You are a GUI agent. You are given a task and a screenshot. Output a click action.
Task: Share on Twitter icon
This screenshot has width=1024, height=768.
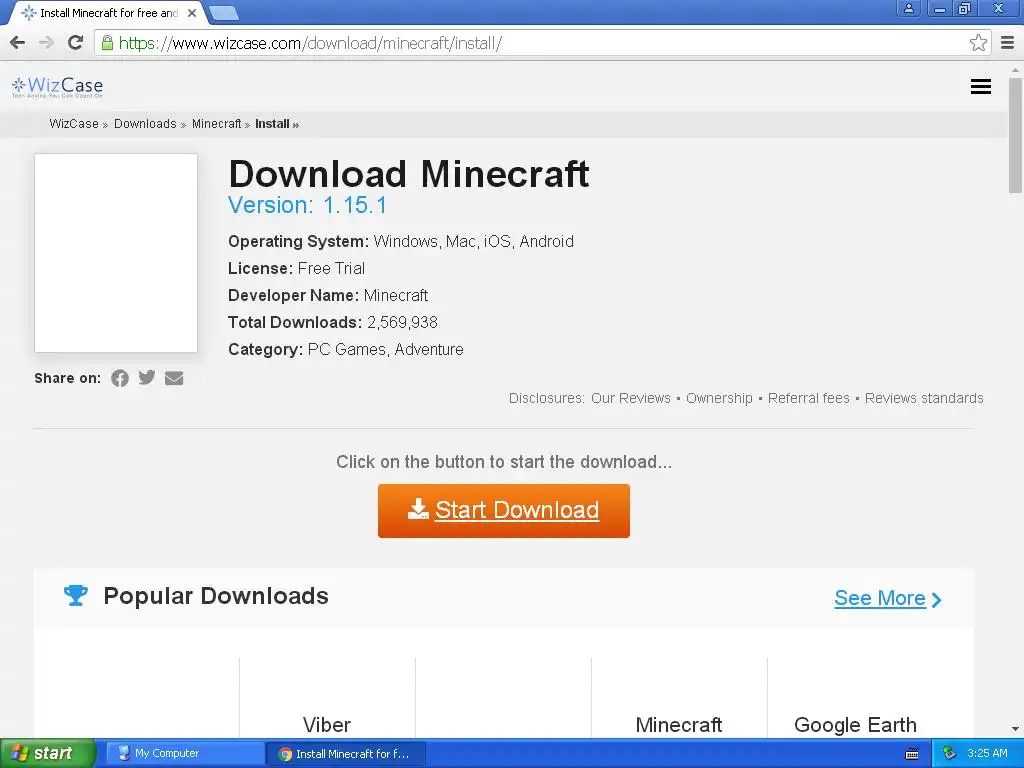tap(147, 377)
